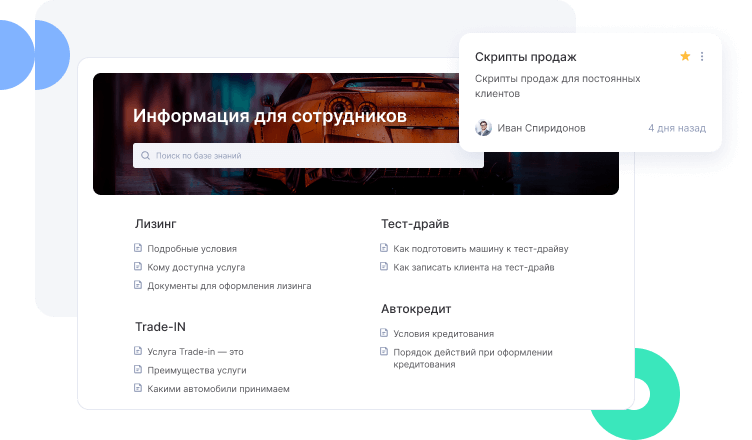Click document icon beside Кому доступна услуга
This screenshot has width=752, height=440.
[x=138, y=266]
